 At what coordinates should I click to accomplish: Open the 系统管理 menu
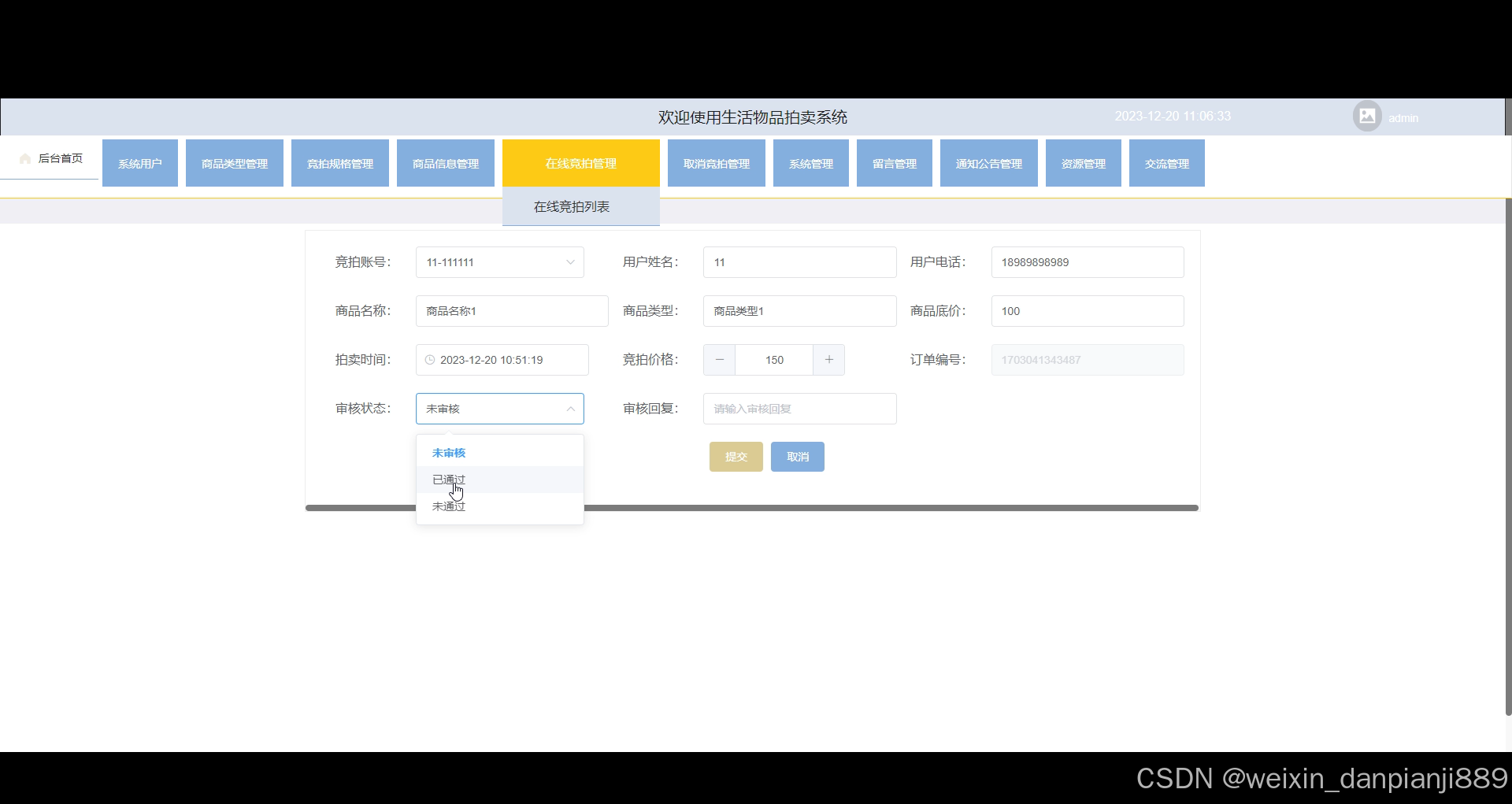pyautogui.click(x=811, y=163)
